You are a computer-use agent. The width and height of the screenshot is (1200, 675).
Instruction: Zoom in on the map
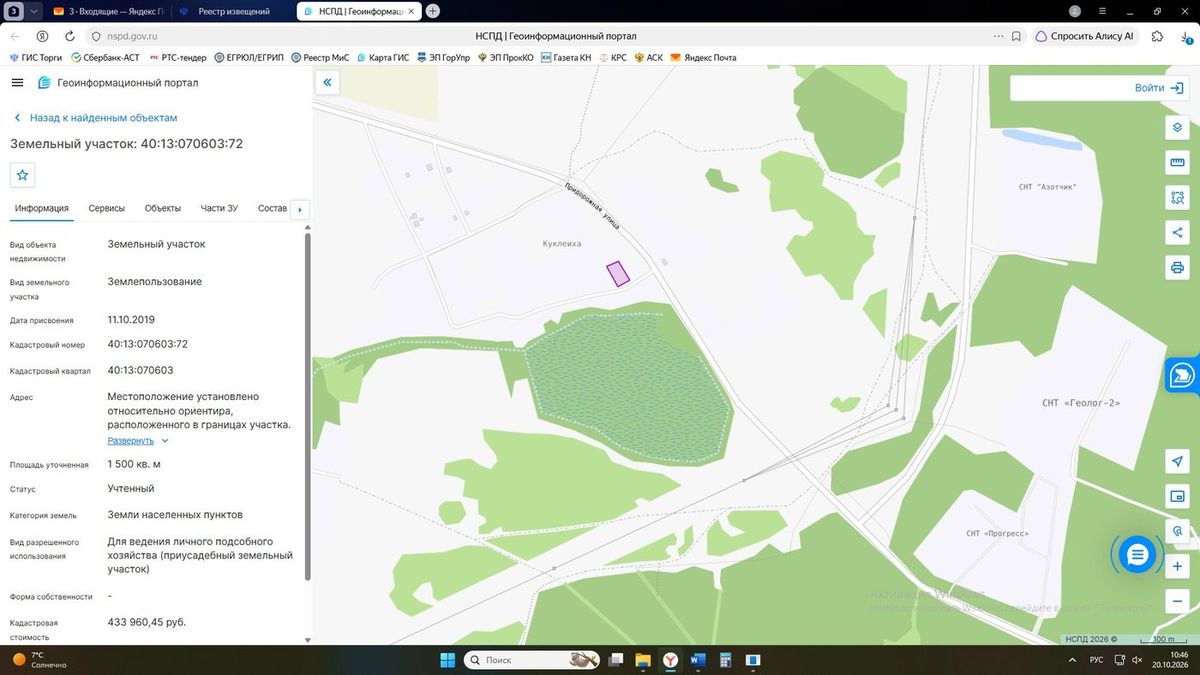(1177, 566)
